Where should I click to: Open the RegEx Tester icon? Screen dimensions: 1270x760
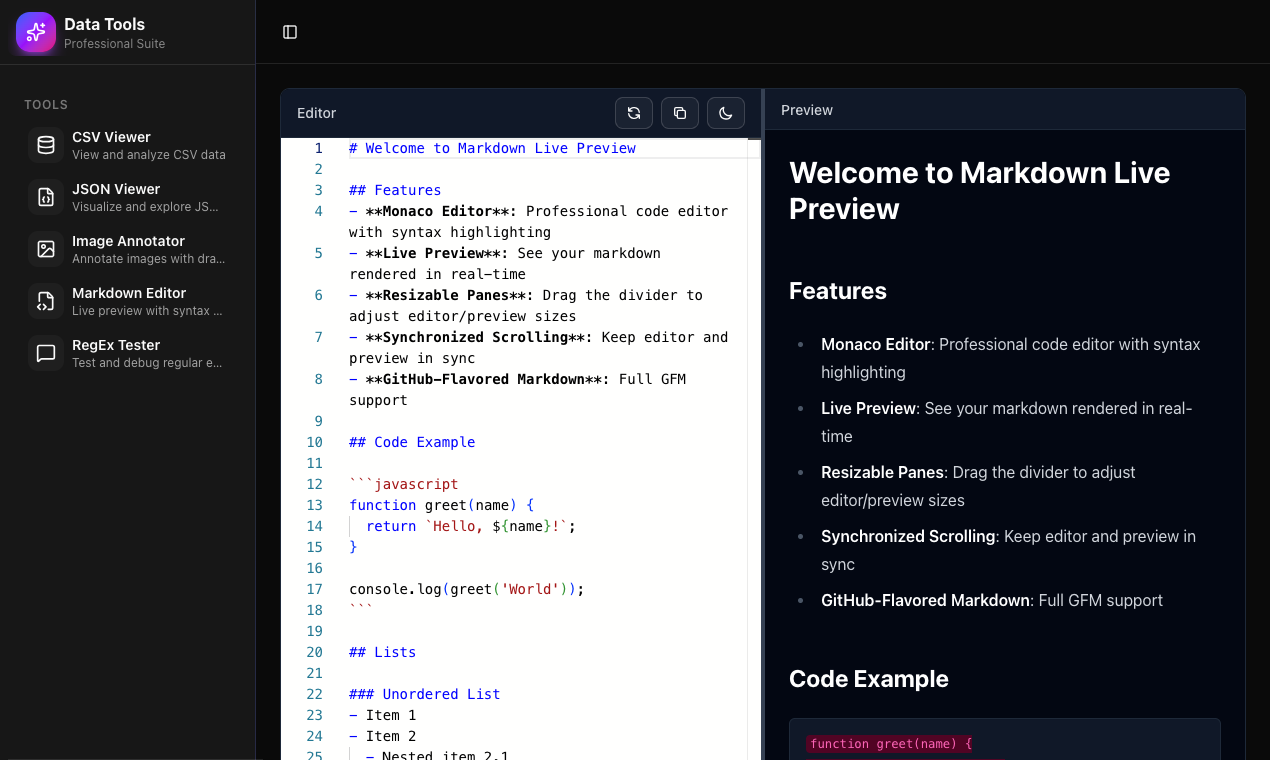[45, 352]
